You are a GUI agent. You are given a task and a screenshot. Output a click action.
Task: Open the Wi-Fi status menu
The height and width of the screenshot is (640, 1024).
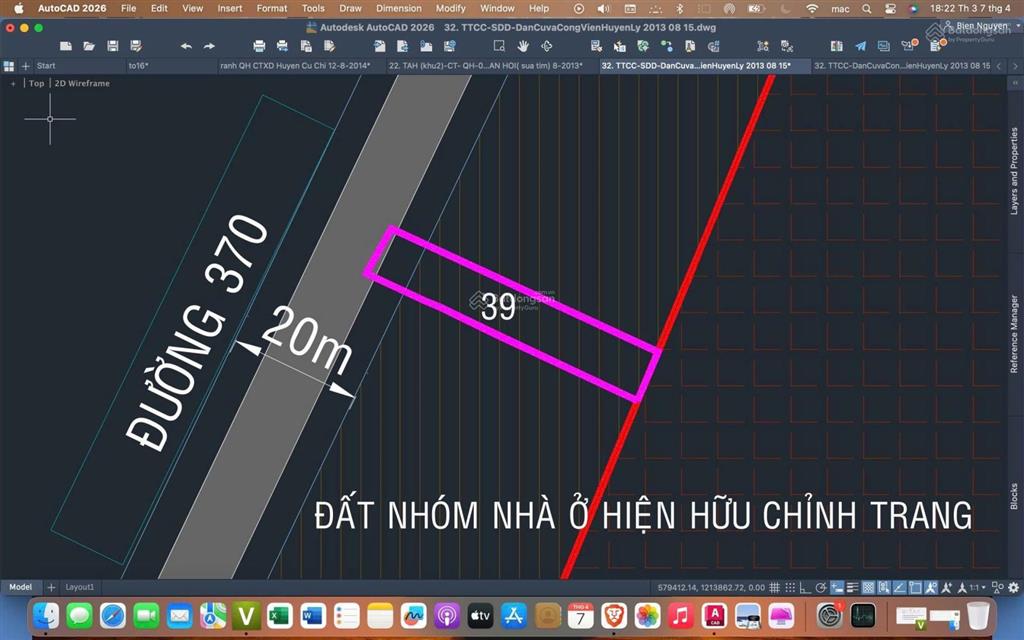(812, 8)
